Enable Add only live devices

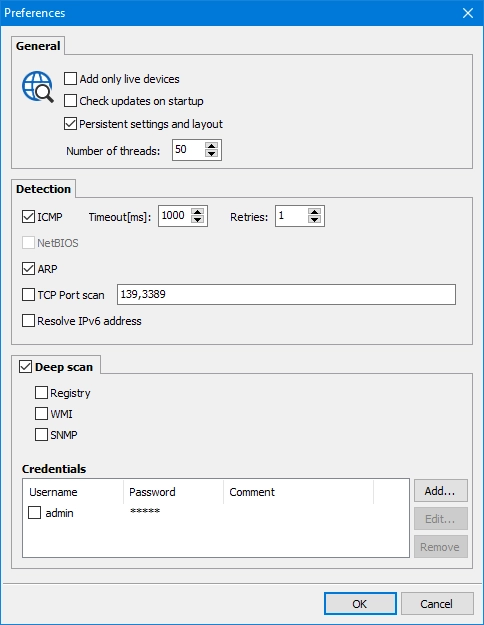click(71, 79)
